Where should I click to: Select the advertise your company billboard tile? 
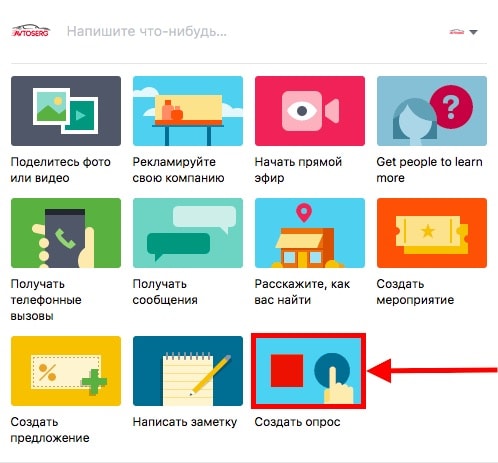point(188,111)
